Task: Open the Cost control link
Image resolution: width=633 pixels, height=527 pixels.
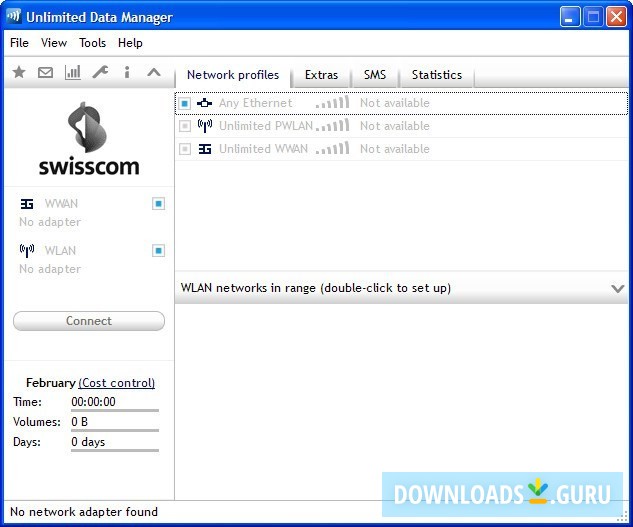Action: click(x=117, y=383)
